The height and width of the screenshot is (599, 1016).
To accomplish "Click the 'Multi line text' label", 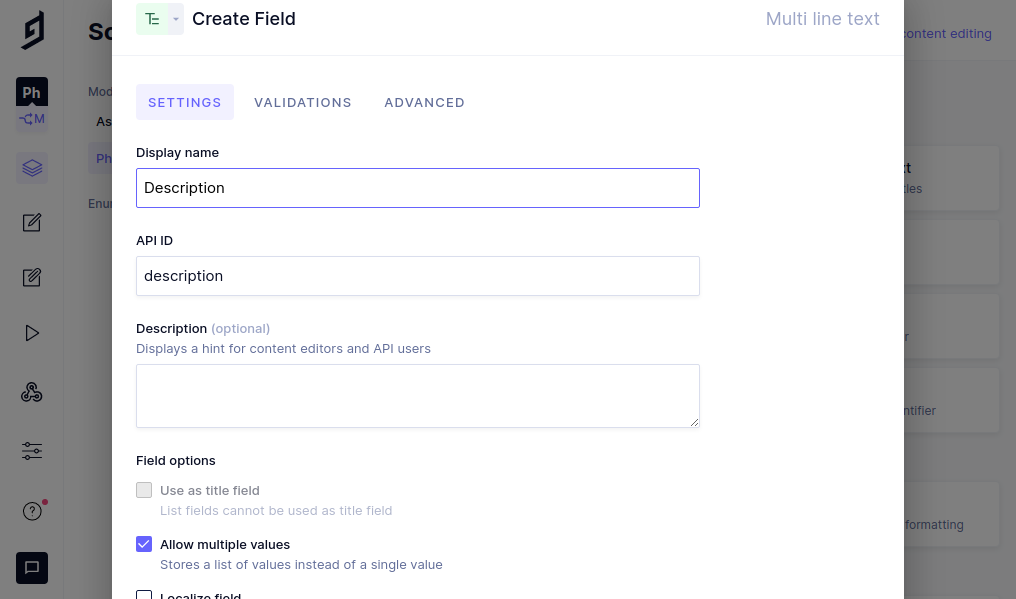I will pyautogui.click(x=822, y=19).
